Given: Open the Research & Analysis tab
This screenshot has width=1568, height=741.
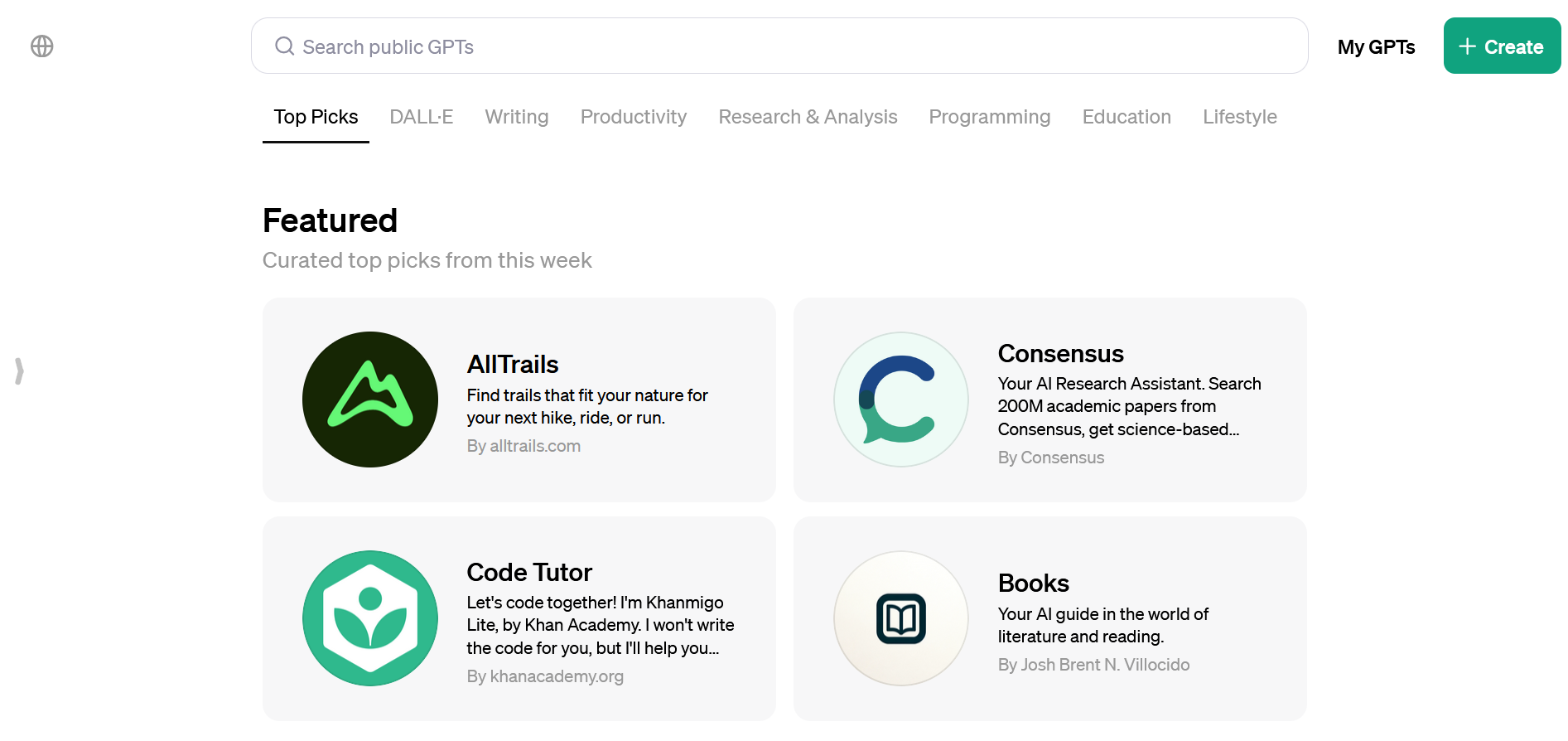Looking at the screenshot, I should coord(808,117).
